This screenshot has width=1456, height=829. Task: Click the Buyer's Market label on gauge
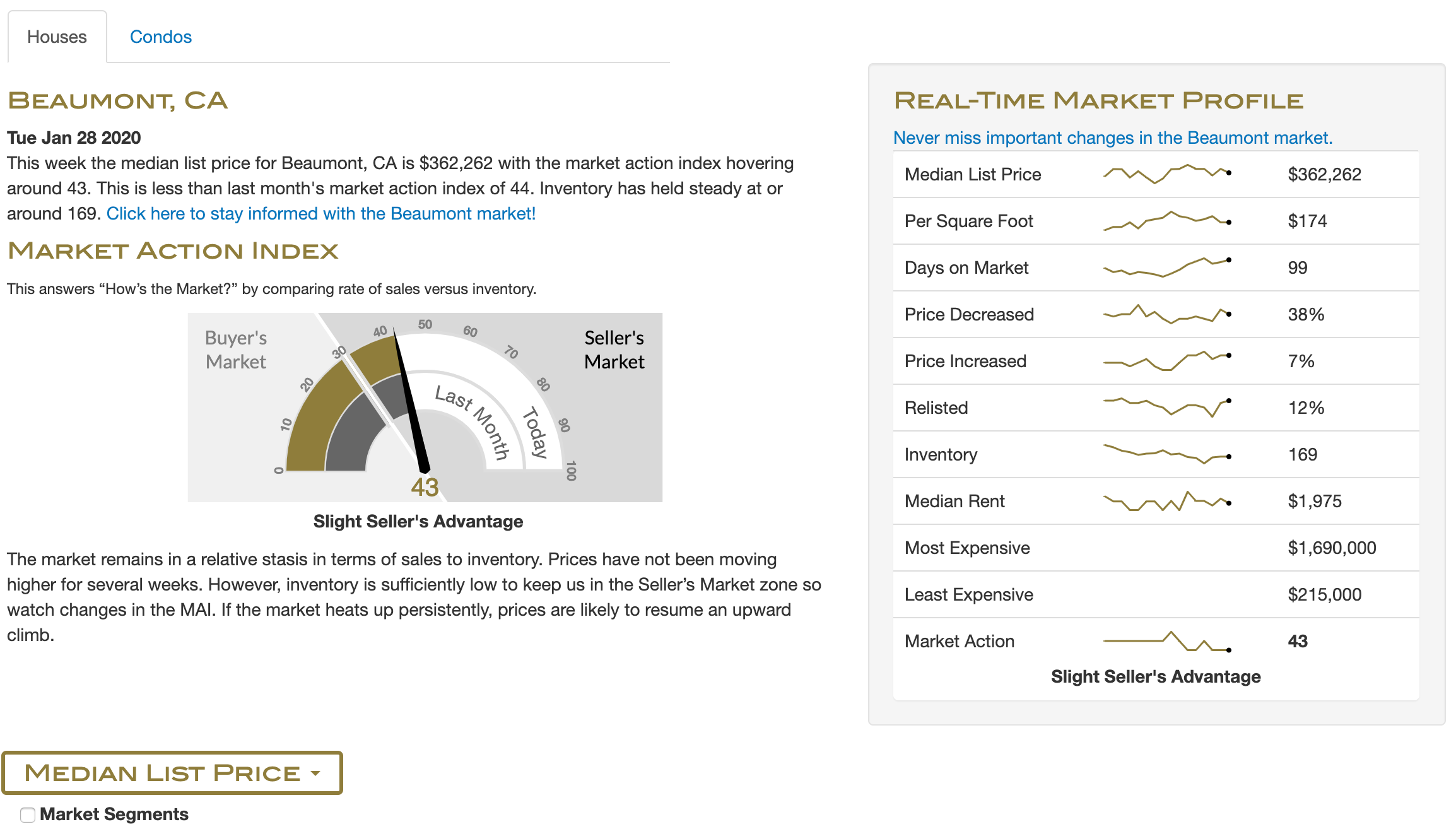[x=236, y=350]
